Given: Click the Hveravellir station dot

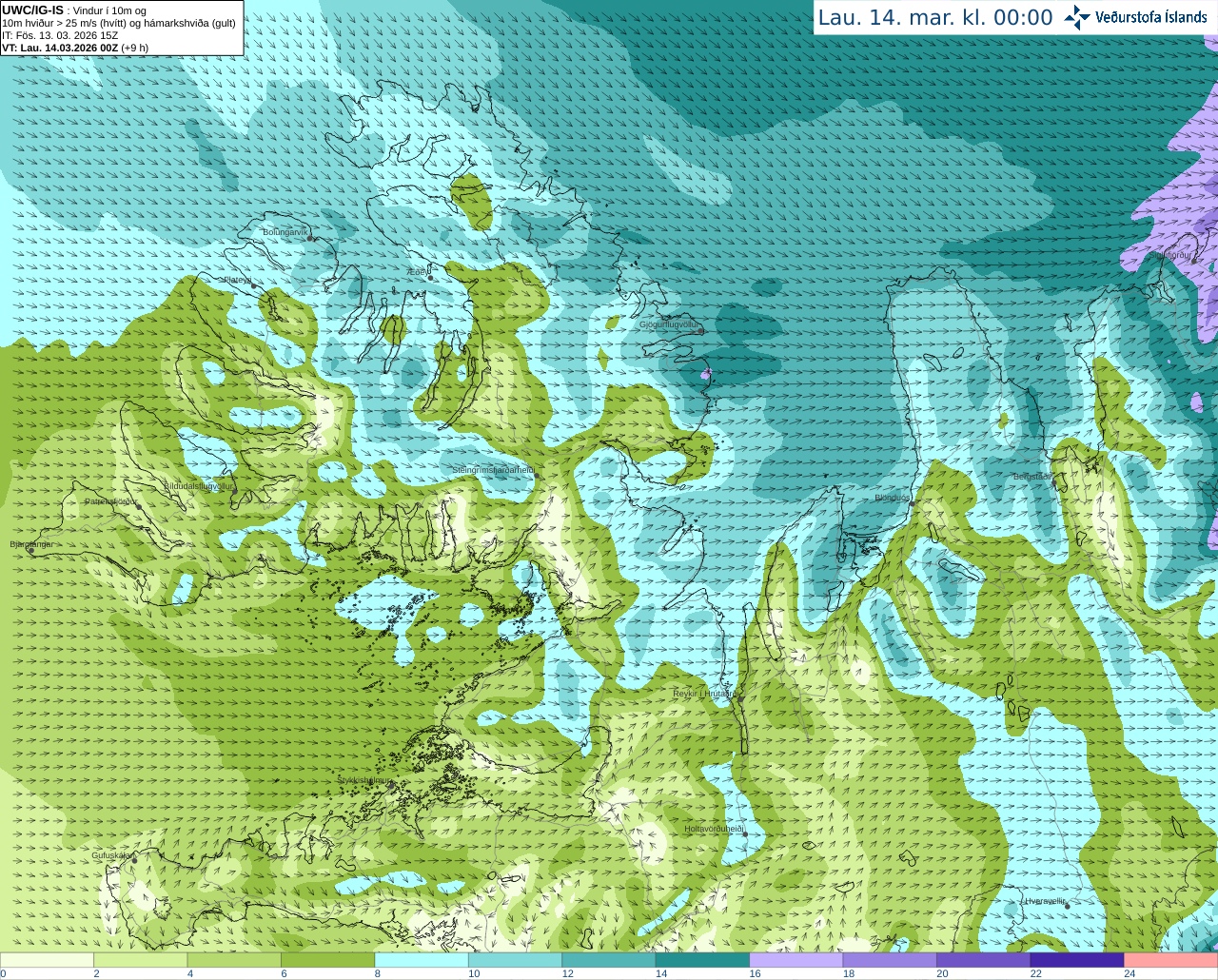Looking at the screenshot, I should 1068,907.
